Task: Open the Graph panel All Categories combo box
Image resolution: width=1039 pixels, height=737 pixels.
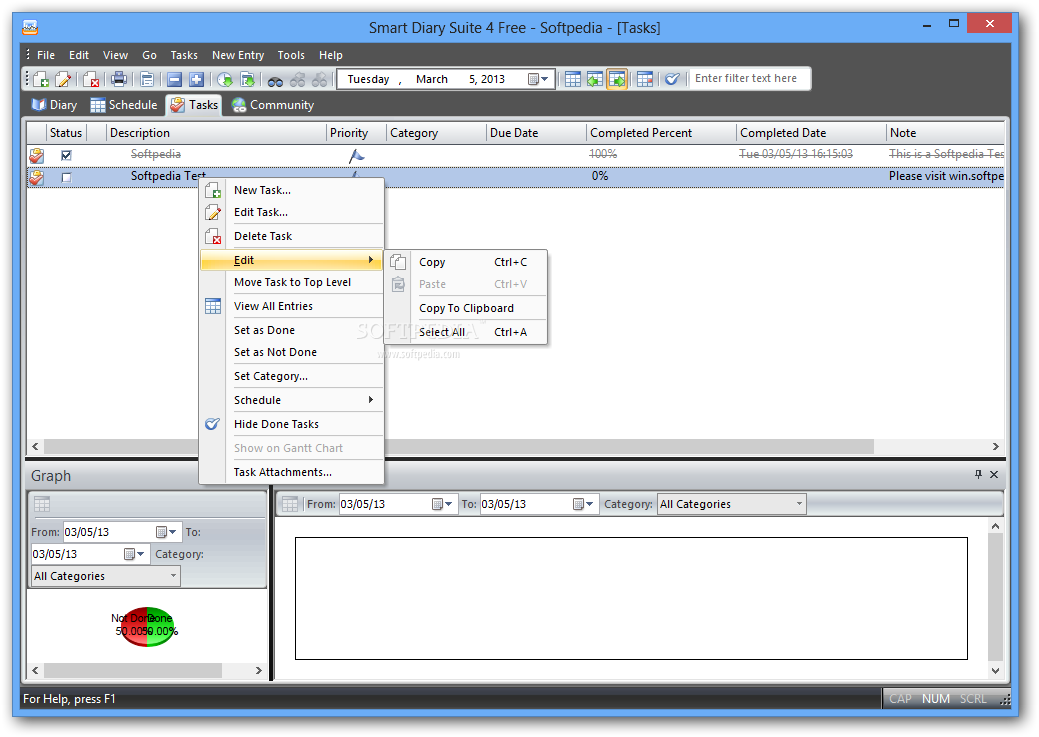Action: [x=106, y=577]
